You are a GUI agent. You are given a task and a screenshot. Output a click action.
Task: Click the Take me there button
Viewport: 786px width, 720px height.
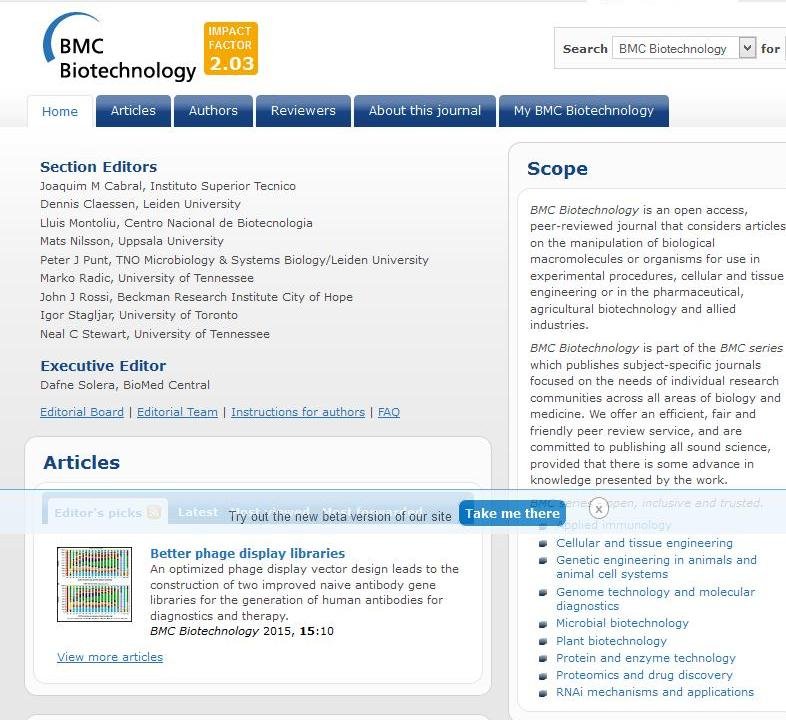click(512, 513)
